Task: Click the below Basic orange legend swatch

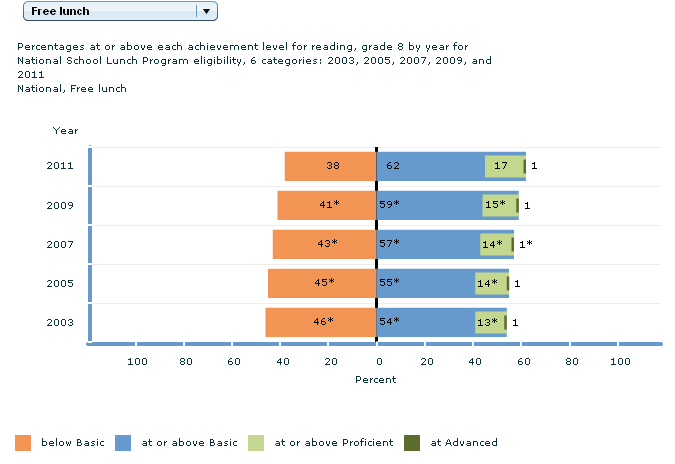Action: (x=24, y=442)
